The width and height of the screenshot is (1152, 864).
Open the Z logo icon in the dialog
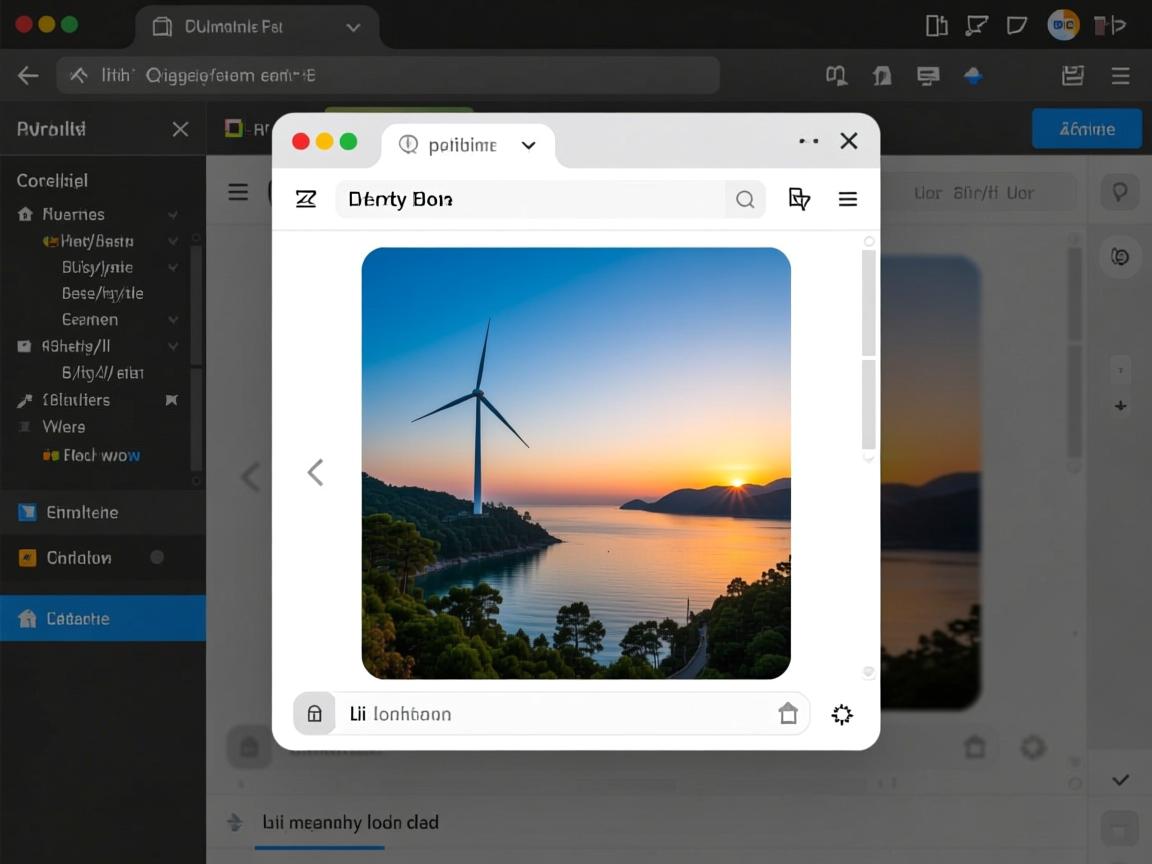click(x=306, y=199)
